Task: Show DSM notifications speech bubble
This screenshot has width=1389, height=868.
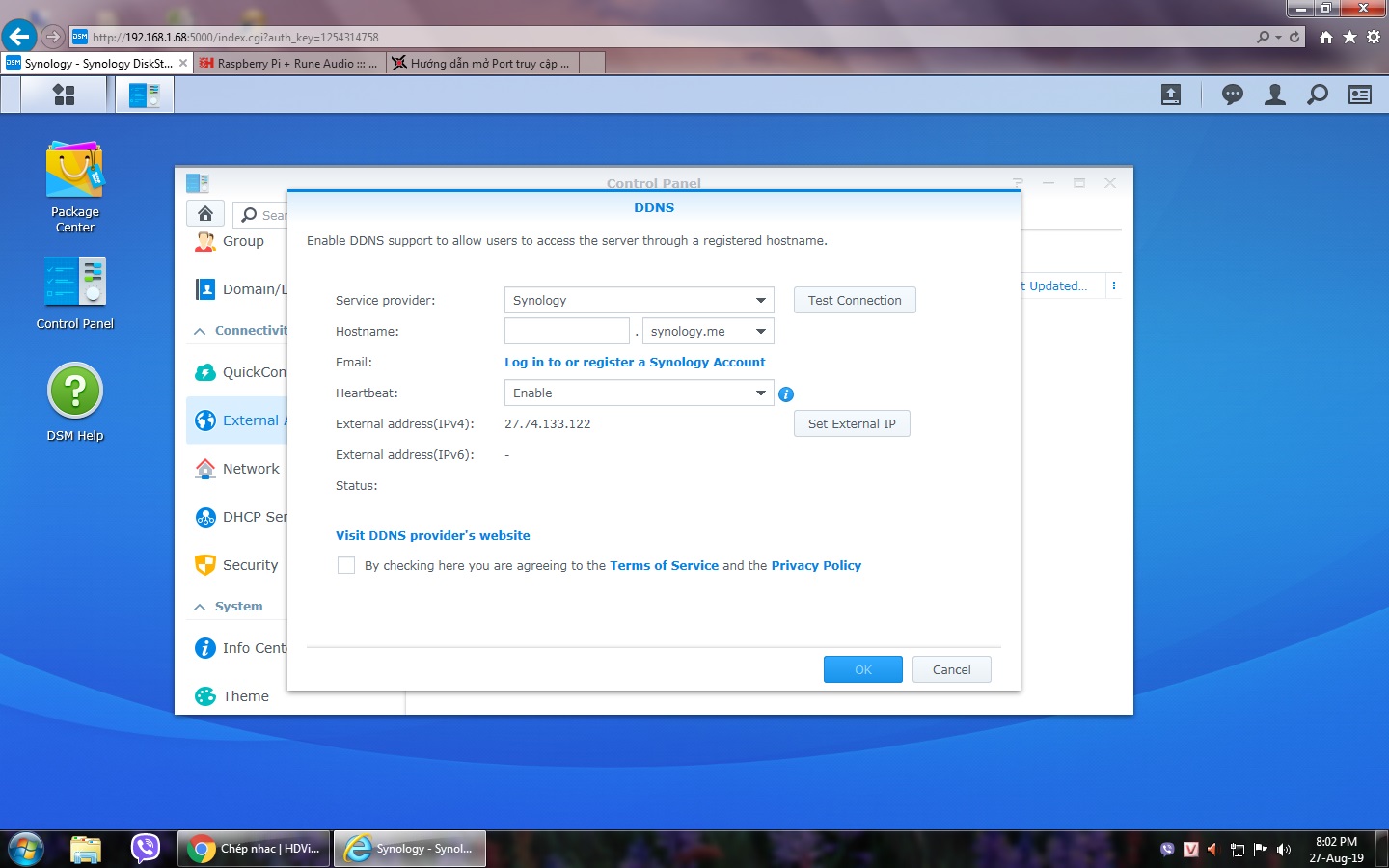Action: (x=1233, y=95)
